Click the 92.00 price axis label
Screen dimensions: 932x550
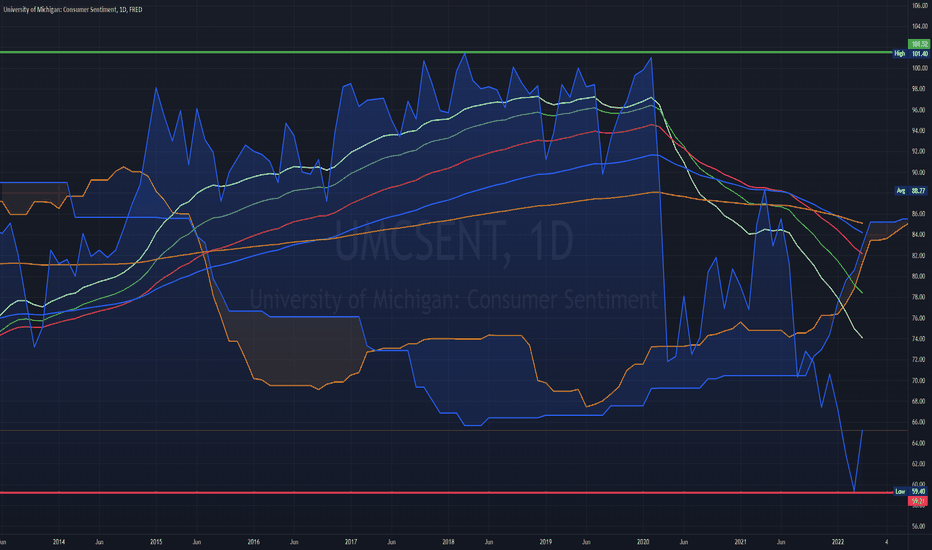920,152
